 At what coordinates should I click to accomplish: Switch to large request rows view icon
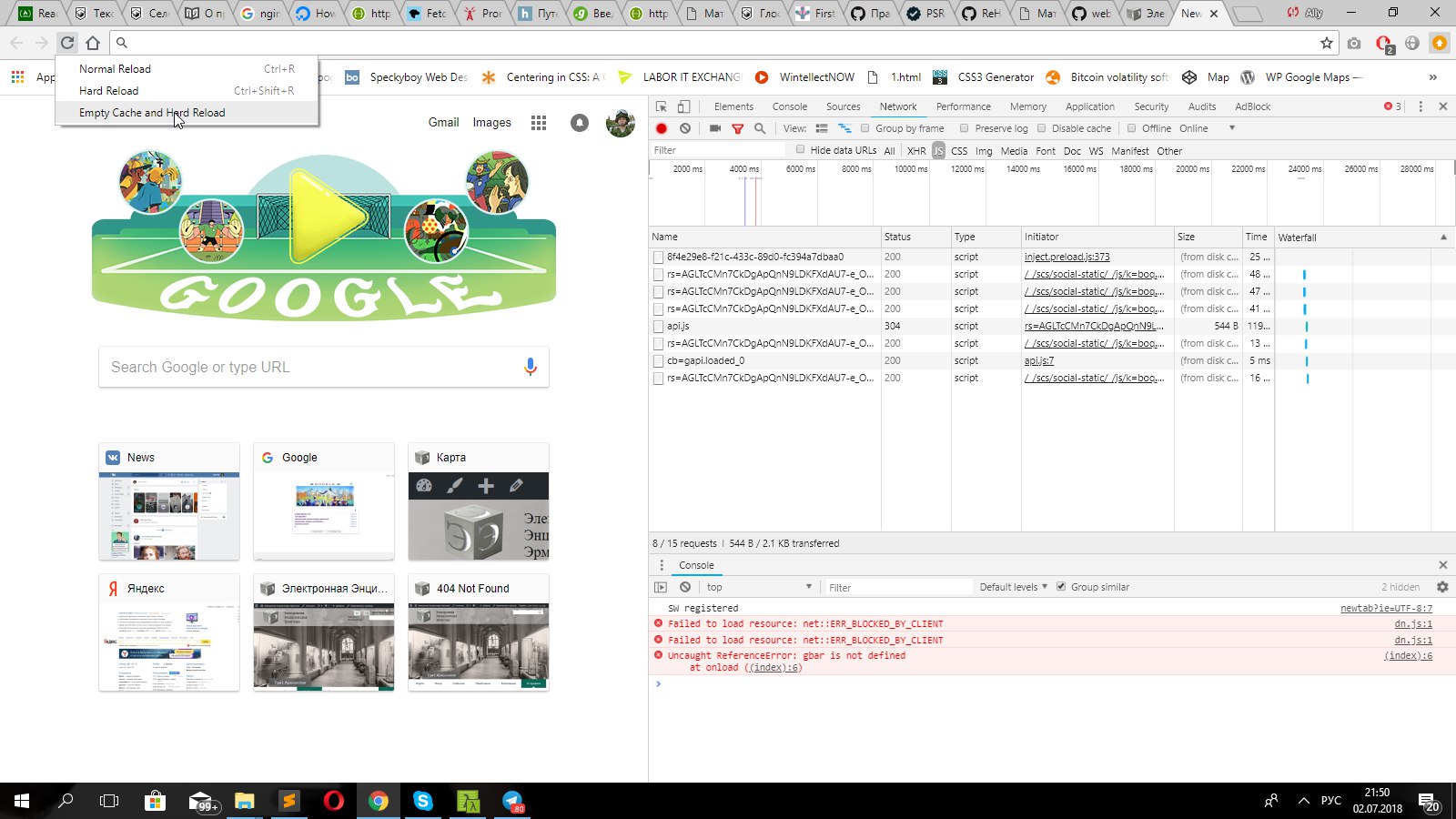click(x=822, y=128)
